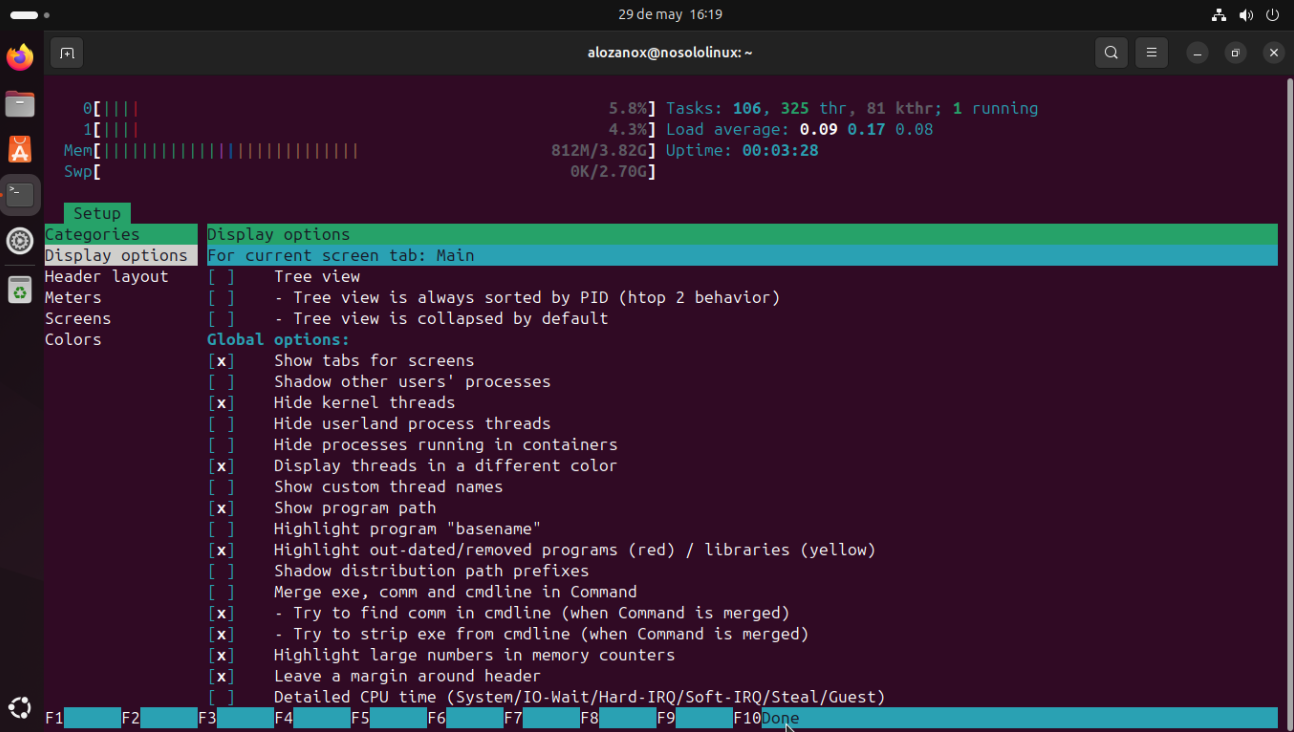Screen dimensions: 1294x732
Task: Enable the Tree view checkbox
Action: pos(221,277)
